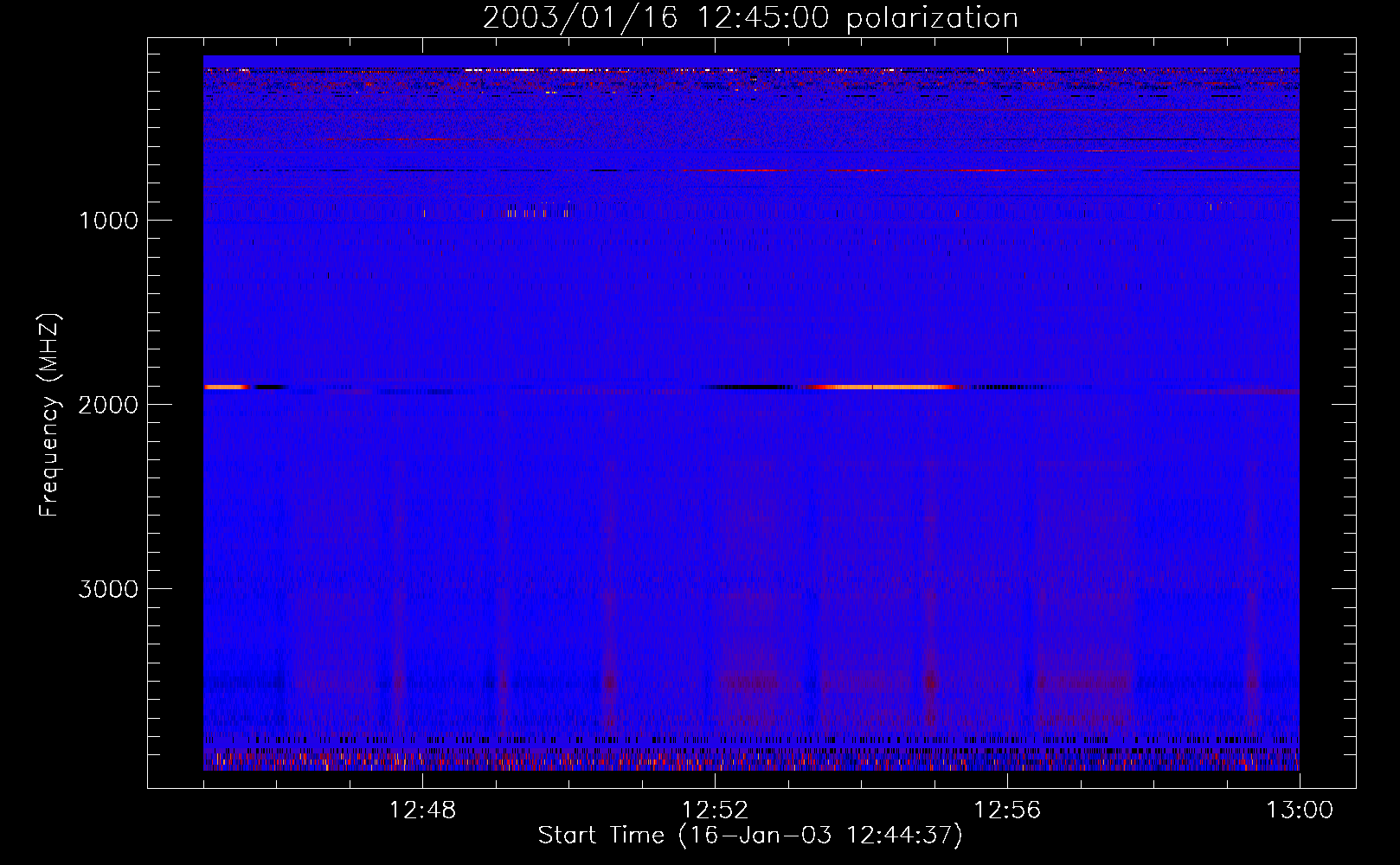Click the 2000 frequency tick label
Screen dimensions: 1400x865
[x=108, y=405]
